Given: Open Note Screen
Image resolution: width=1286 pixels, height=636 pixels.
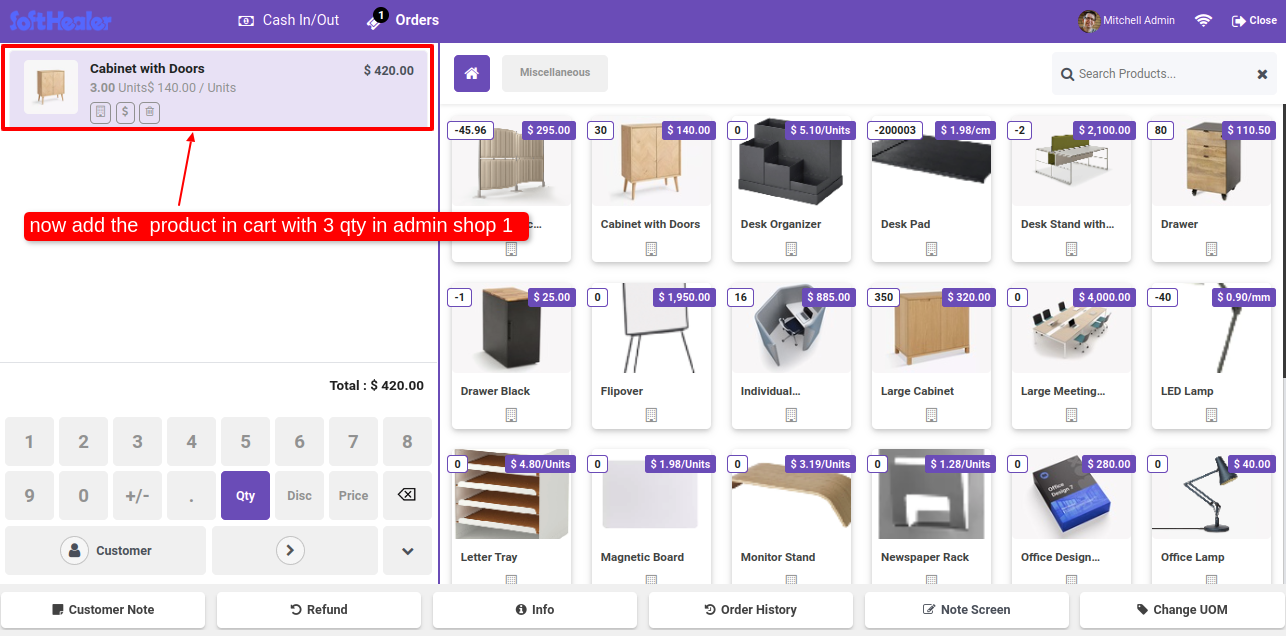Looking at the screenshot, I should [x=967, y=610].
